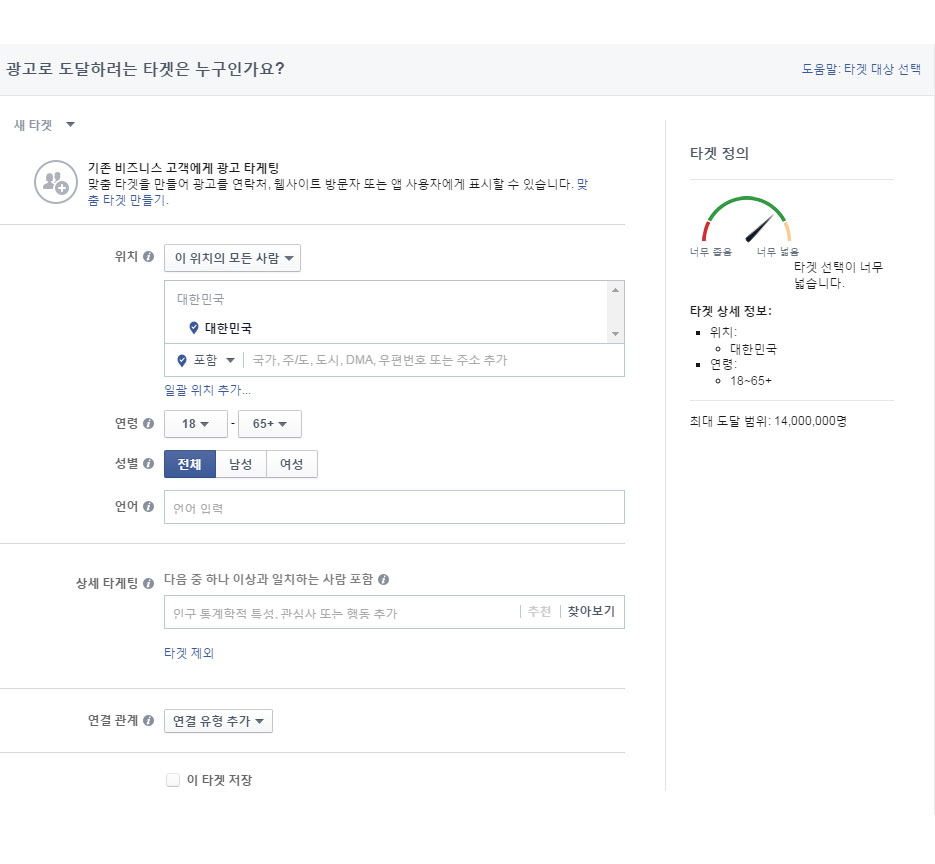
Task: Open the 이 위치의 모든 사람 dropdown
Action: 232,258
